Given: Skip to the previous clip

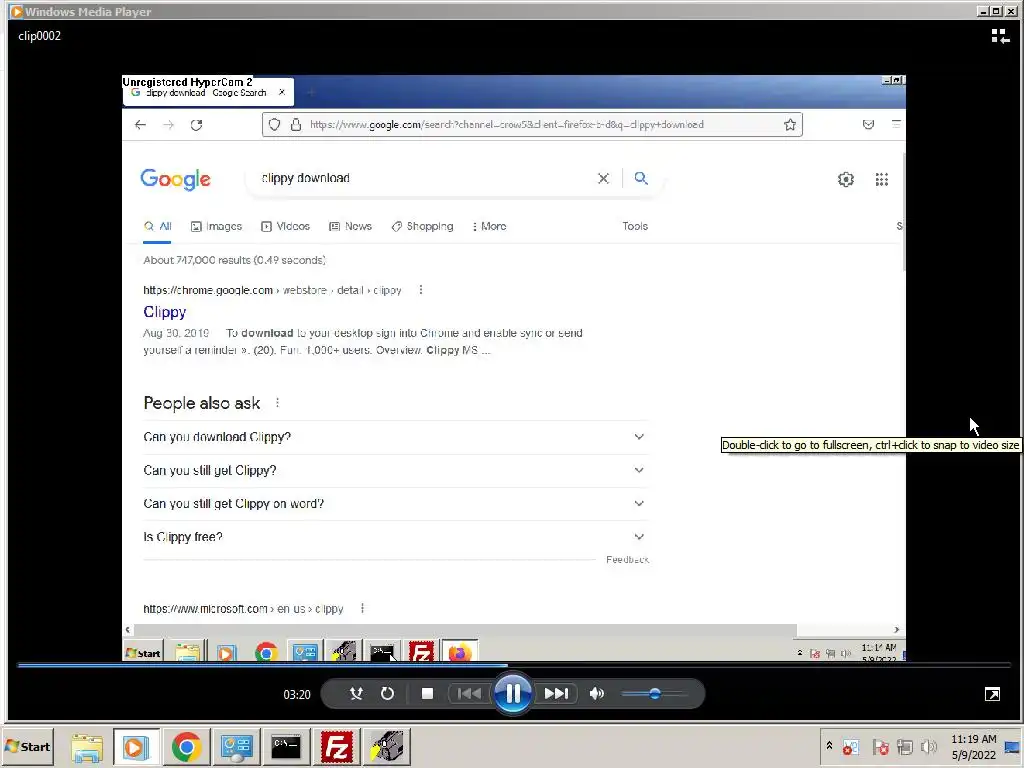Looking at the screenshot, I should pyautogui.click(x=469, y=694).
